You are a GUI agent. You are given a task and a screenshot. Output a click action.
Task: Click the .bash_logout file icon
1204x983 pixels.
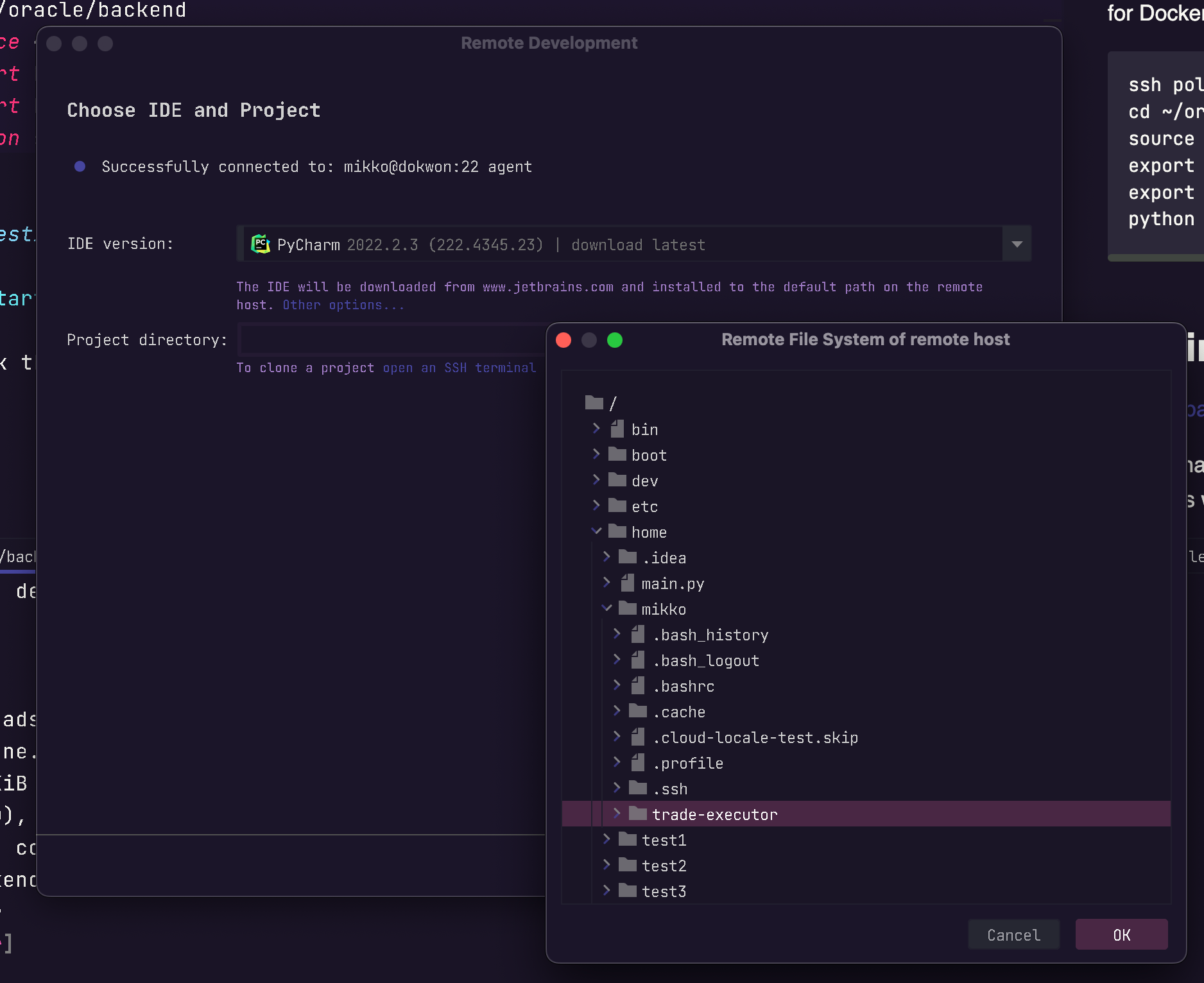pyautogui.click(x=638, y=660)
